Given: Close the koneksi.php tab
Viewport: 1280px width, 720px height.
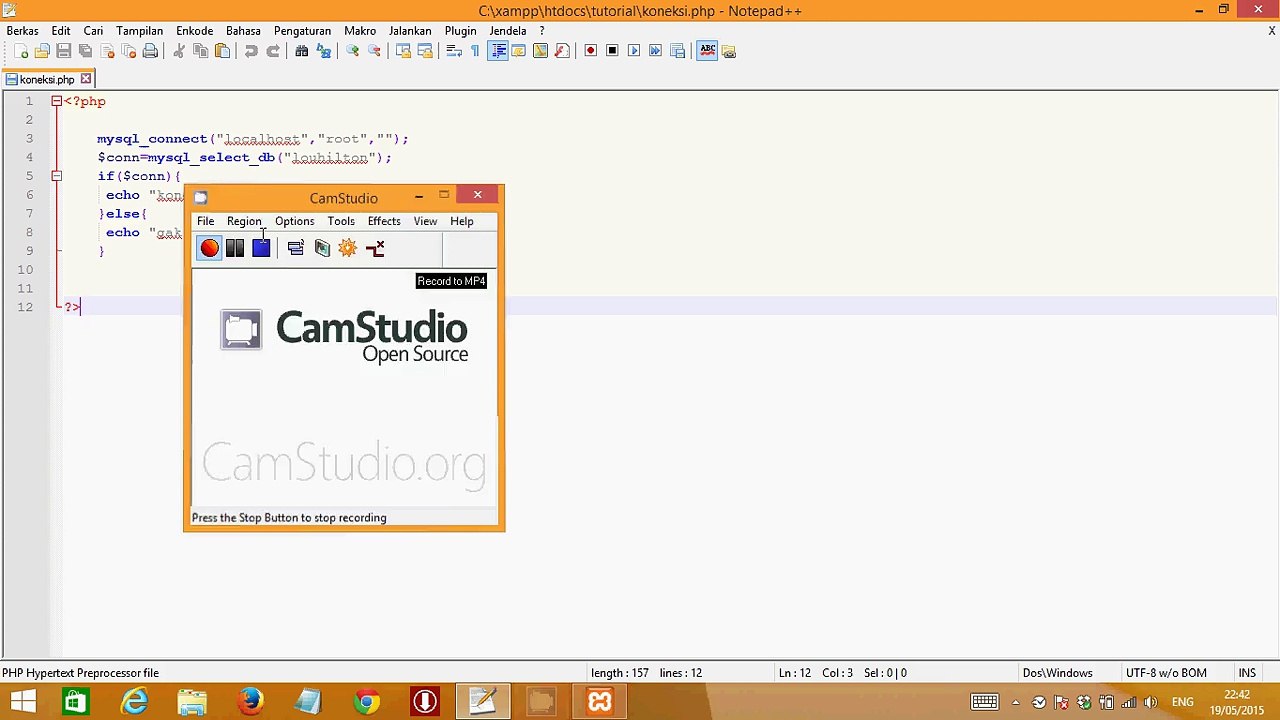Looking at the screenshot, I should click(86, 79).
